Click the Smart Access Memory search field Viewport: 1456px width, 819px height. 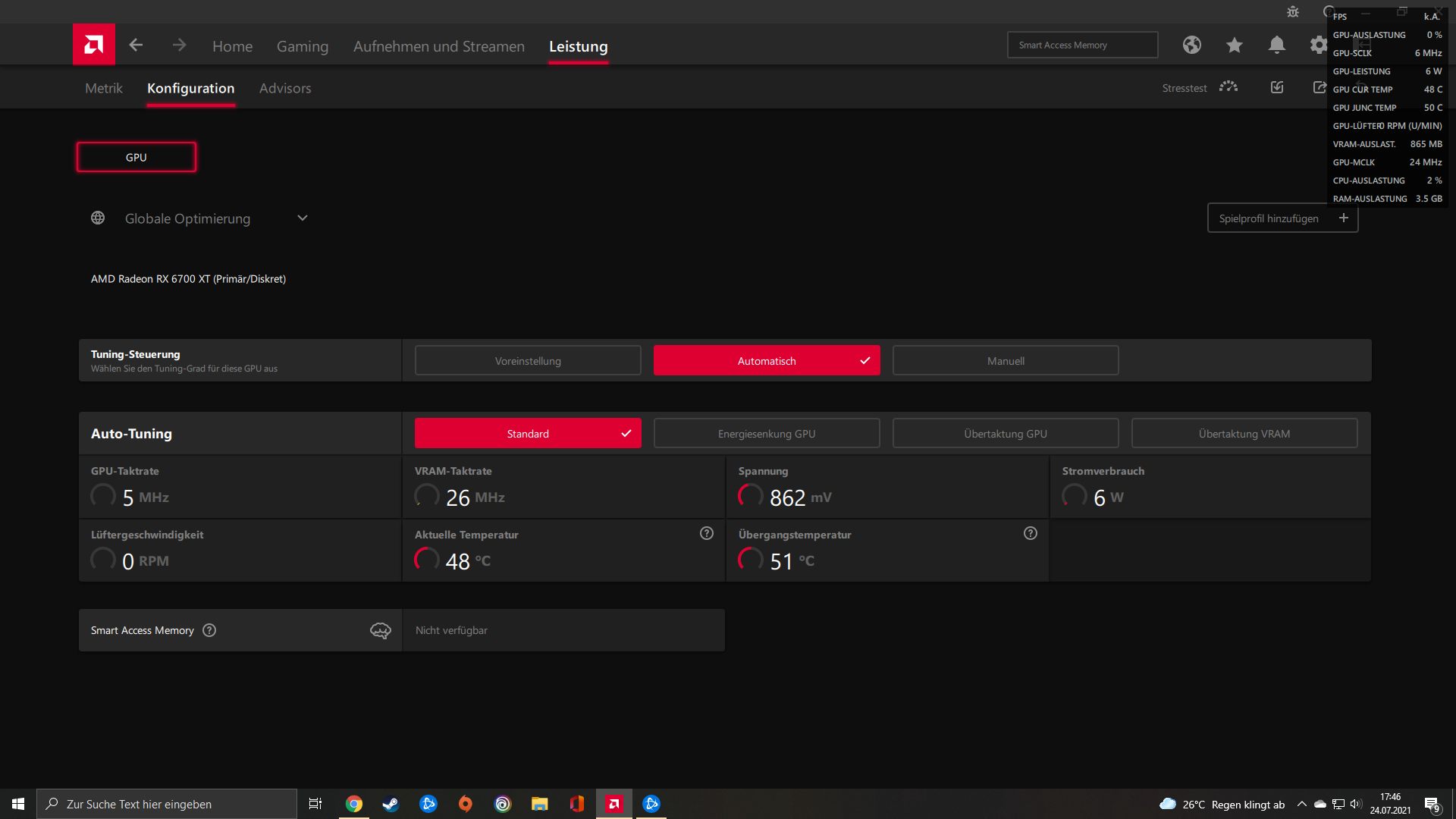1082,45
